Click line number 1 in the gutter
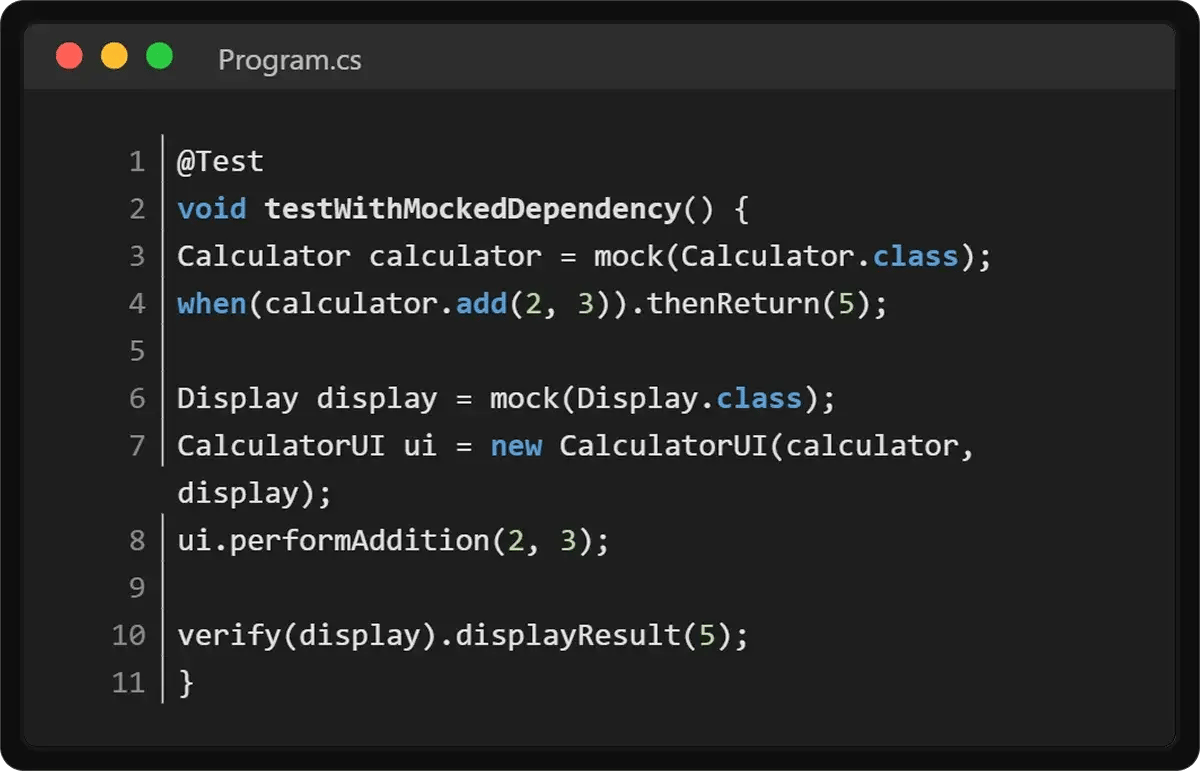The height and width of the screenshot is (771, 1200). pos(137,162)
